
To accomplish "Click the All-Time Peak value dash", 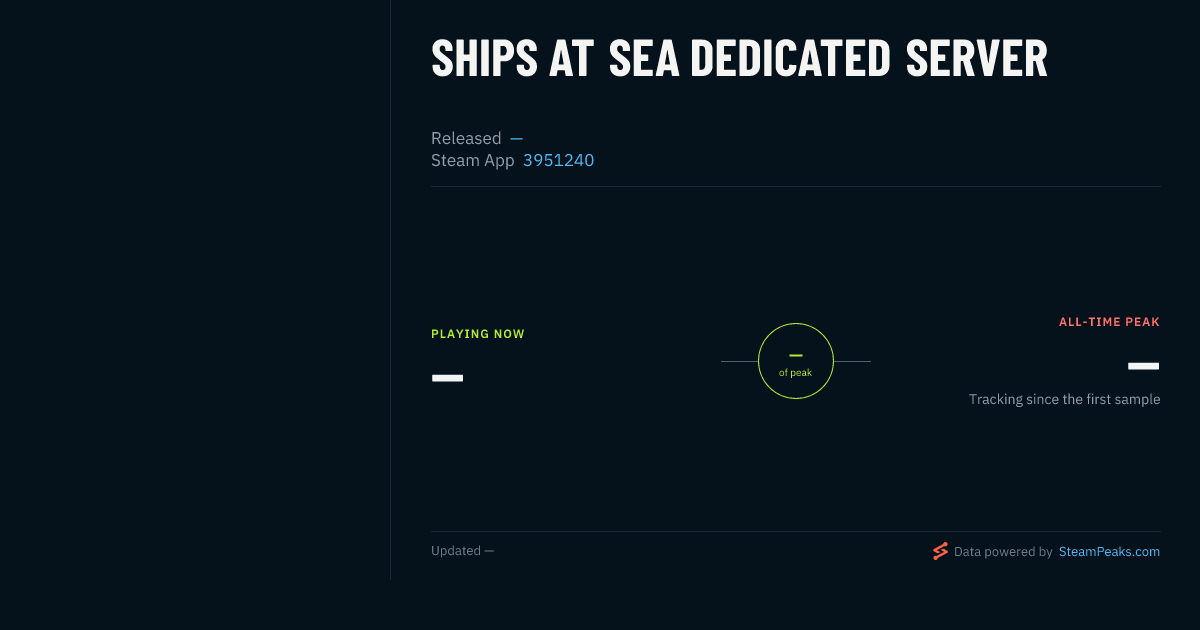I will pos(1144,366).
